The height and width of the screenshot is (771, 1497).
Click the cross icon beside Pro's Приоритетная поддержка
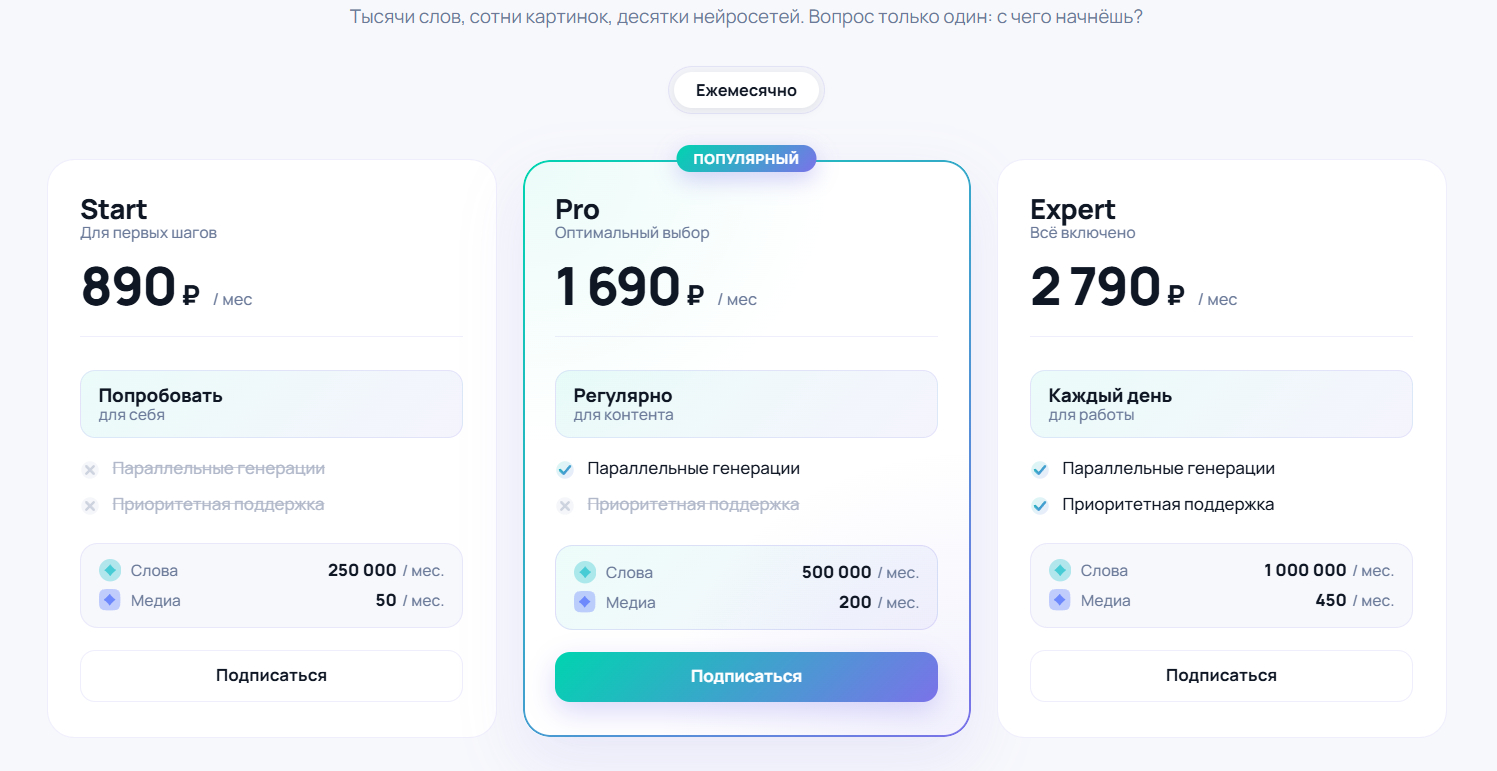pyautogui.click(x=565, y=506)
